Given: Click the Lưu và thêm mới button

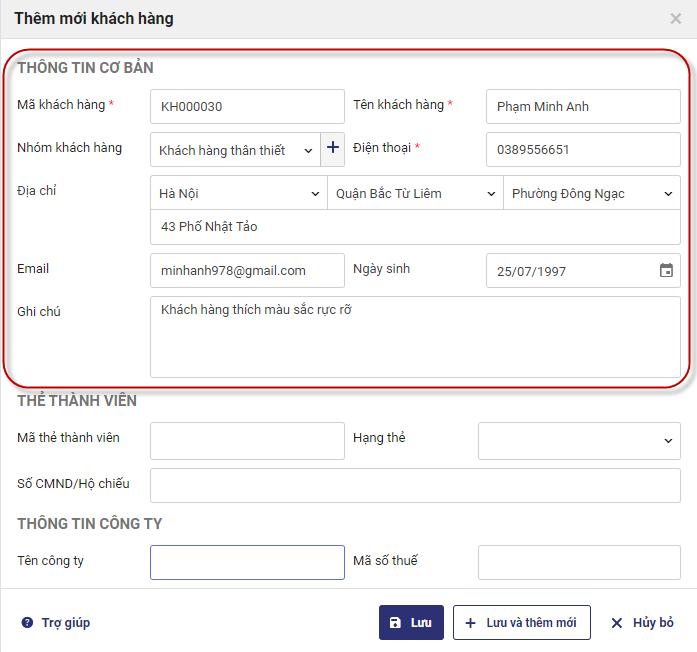Looking at the screenshot, I should pyautogui.click(x=521, y=622).
